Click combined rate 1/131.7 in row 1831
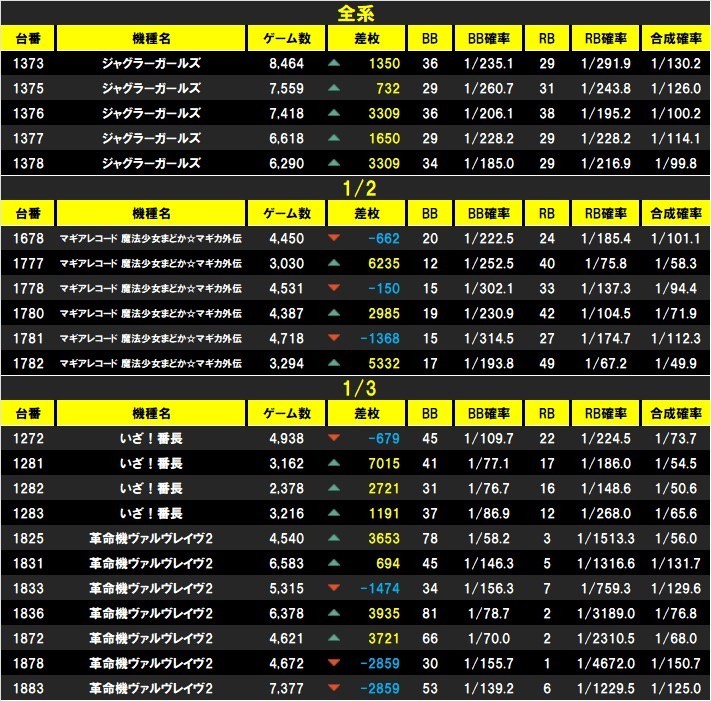The image size is (711, 701). click(676, 563)
